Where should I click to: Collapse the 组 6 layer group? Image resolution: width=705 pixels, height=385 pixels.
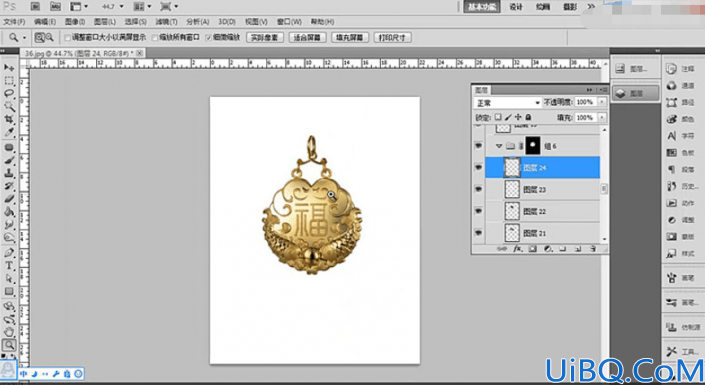[x=499, y=146]
